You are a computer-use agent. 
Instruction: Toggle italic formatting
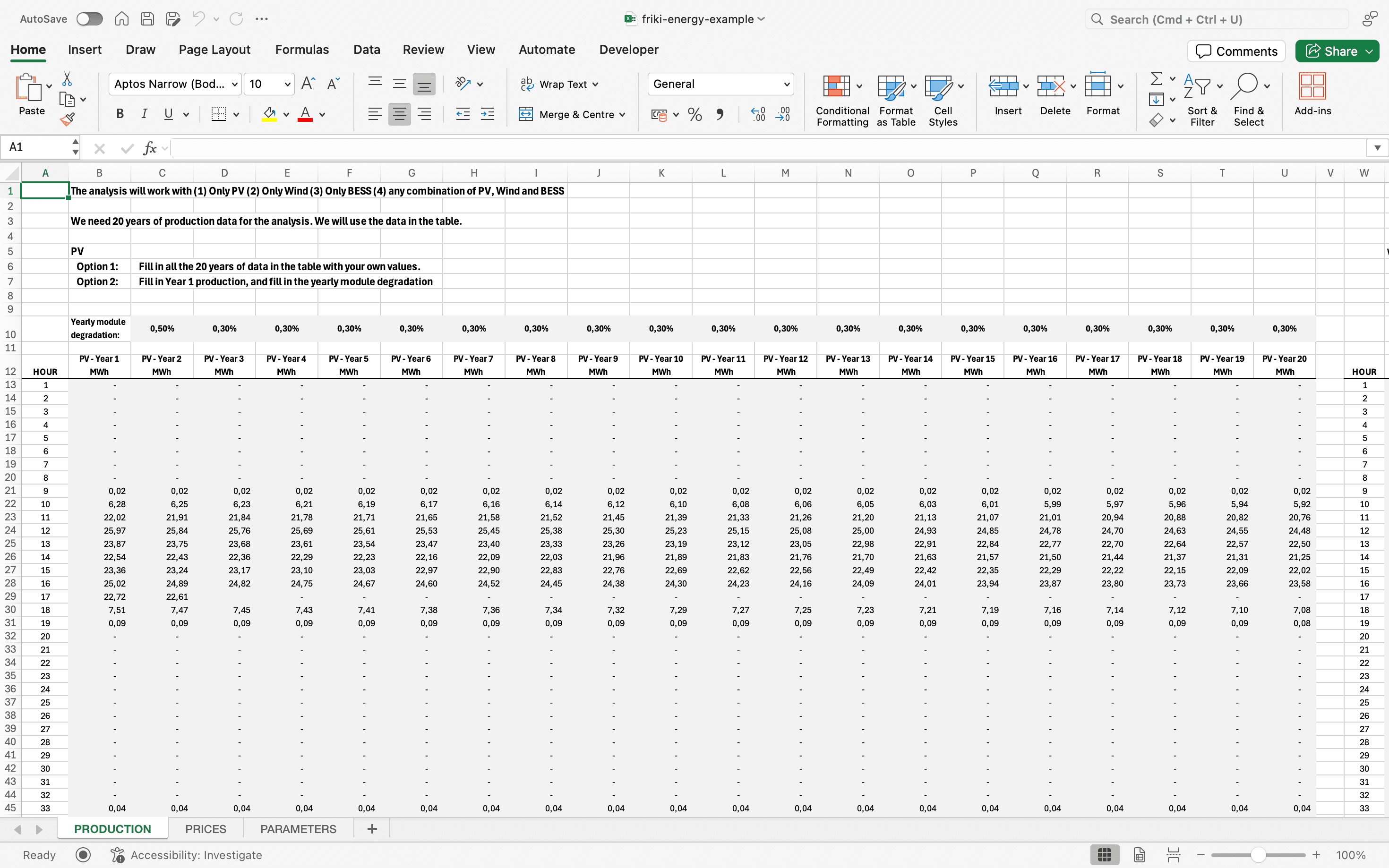(144, 113)
